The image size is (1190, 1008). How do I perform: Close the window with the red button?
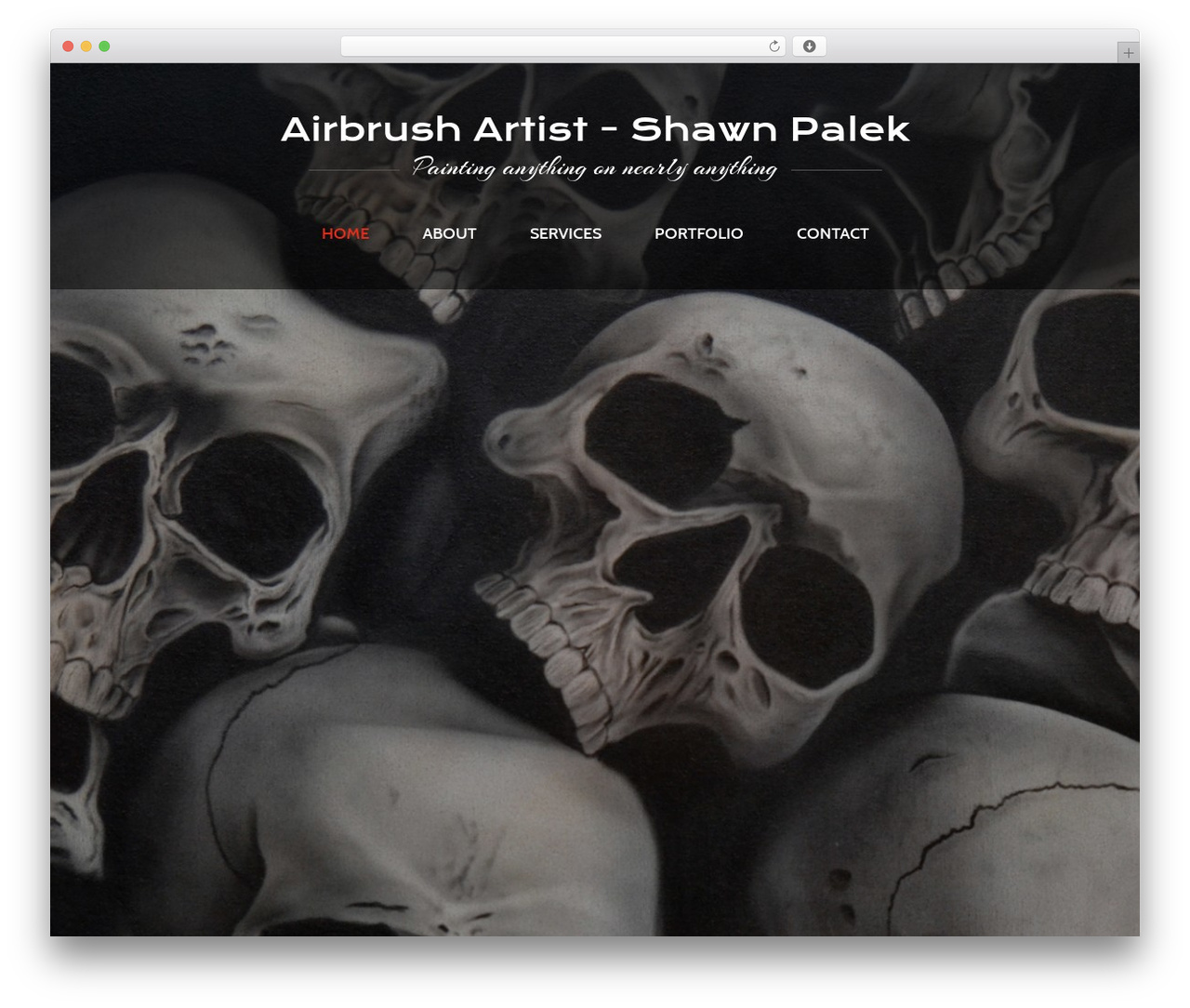pyautogui.click(x=68, y=46)
